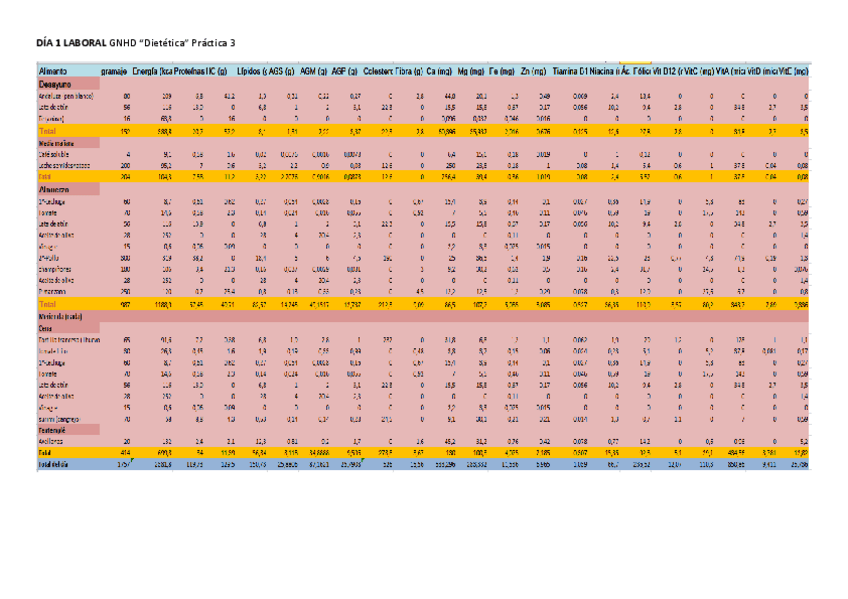Viewport: 848px width, 599px height.
Task: Select the 'surimi (cangrejo)' food row label
Action: [59, 419]
